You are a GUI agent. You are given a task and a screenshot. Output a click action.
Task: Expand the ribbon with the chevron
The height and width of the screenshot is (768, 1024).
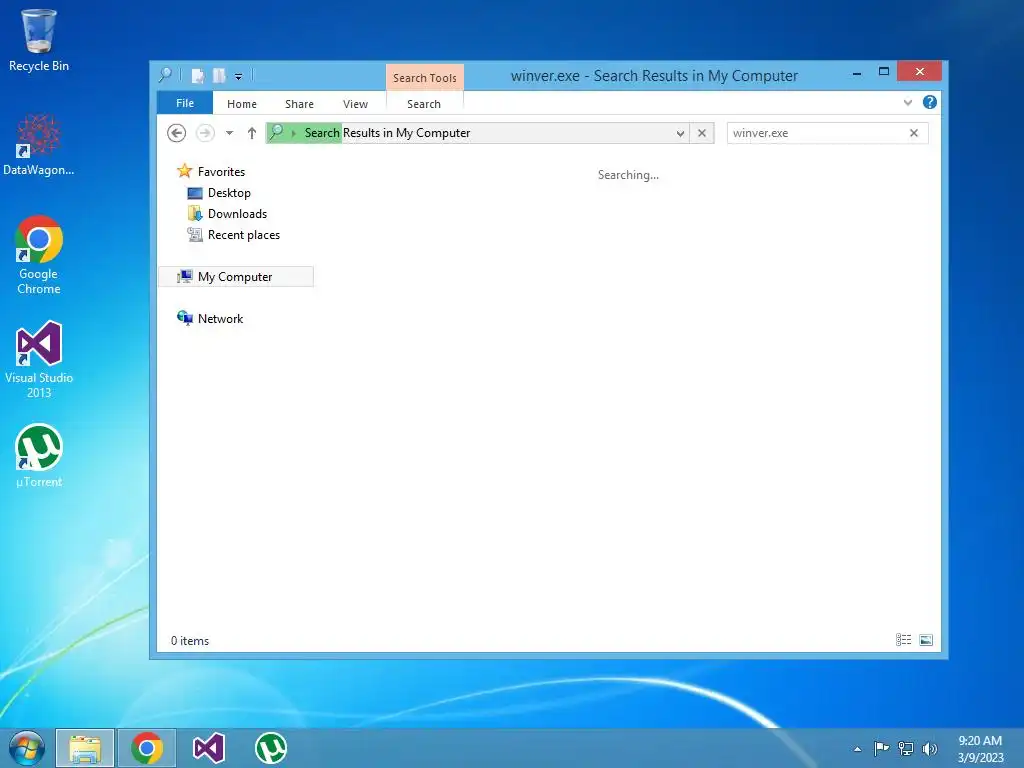point(908,103)
